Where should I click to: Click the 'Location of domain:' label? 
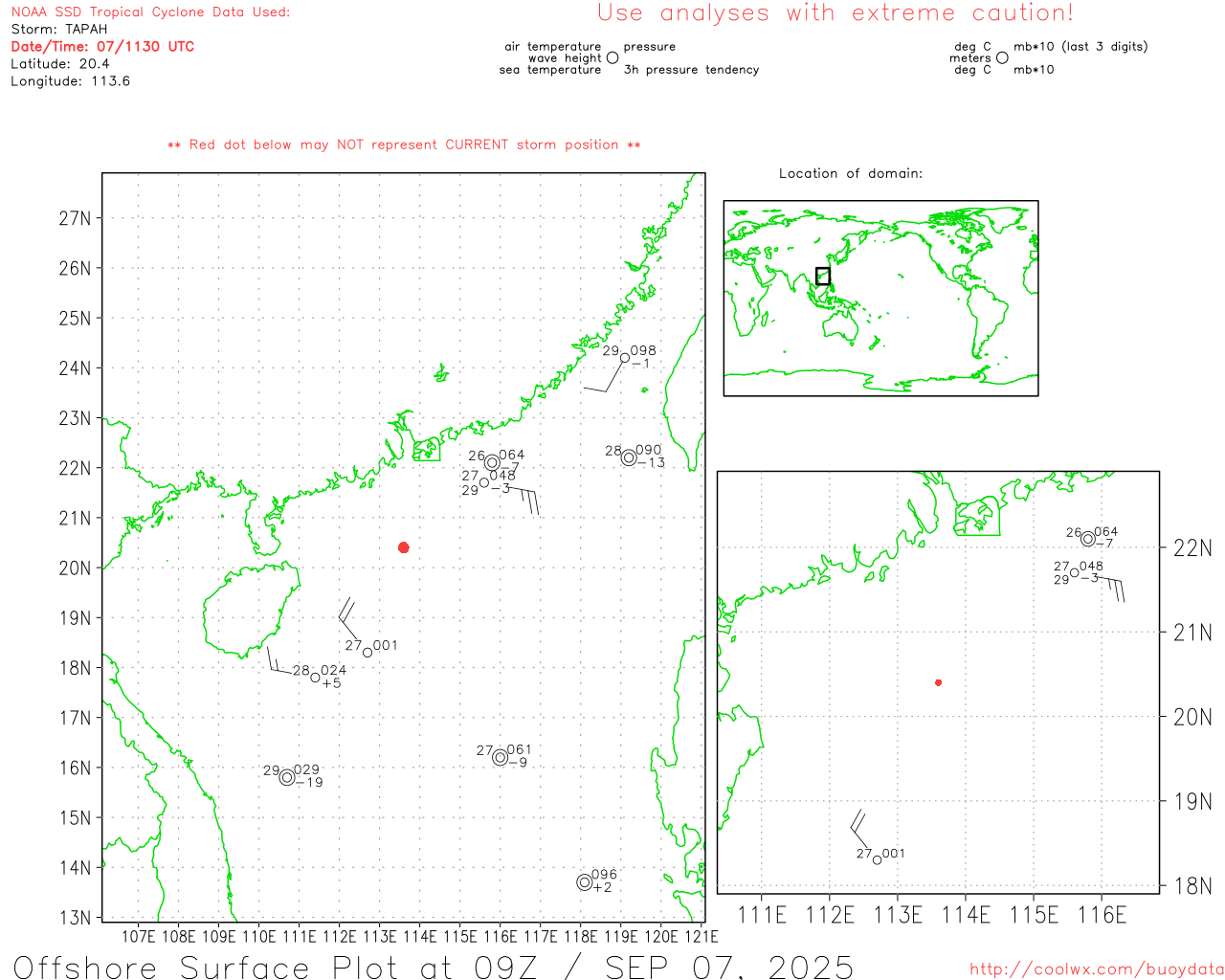[851, 173]
